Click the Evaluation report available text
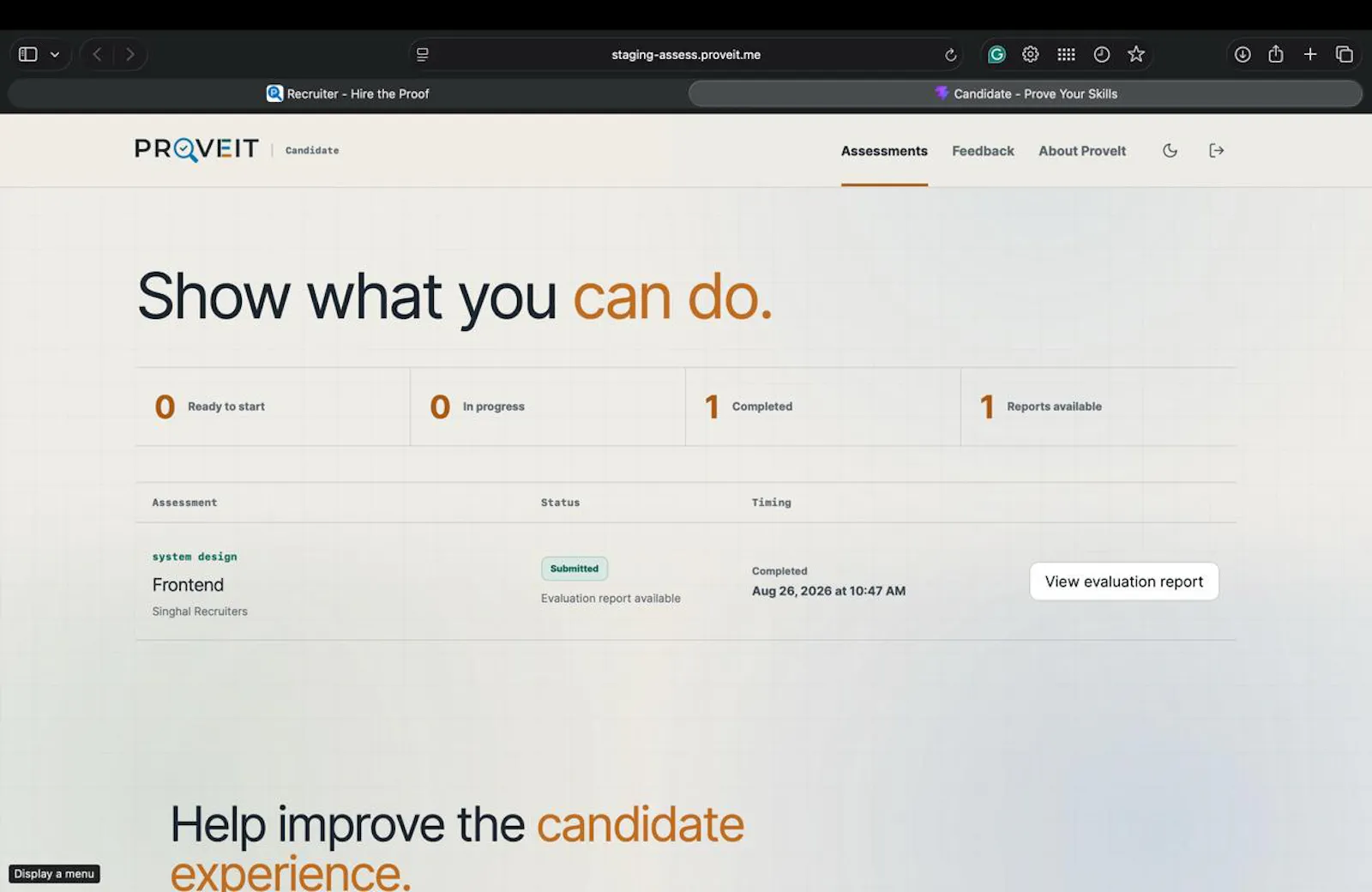Screen dimensions: 1372x892 click(x=611, y=599)
